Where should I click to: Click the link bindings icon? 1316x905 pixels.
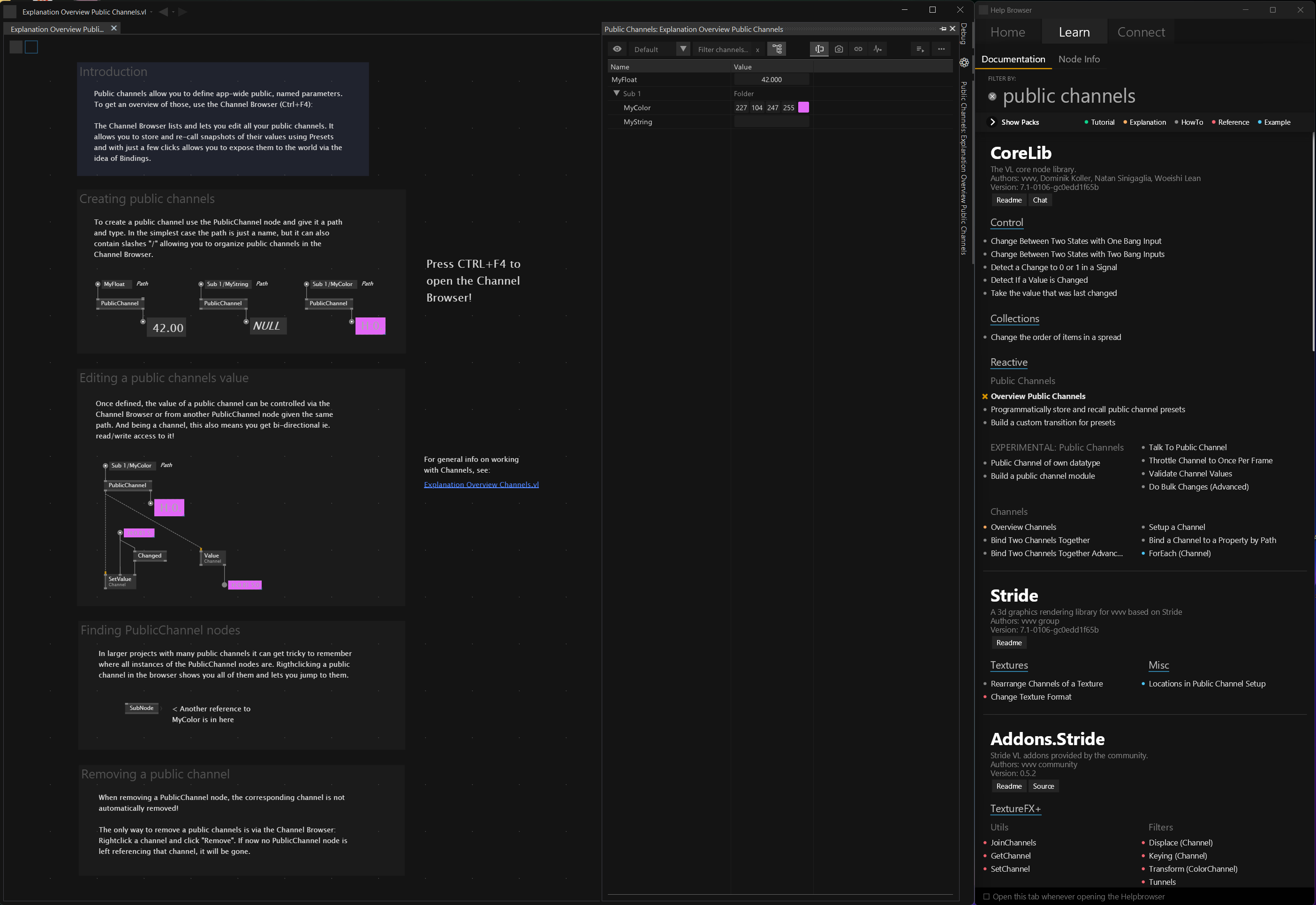point(858,49)
